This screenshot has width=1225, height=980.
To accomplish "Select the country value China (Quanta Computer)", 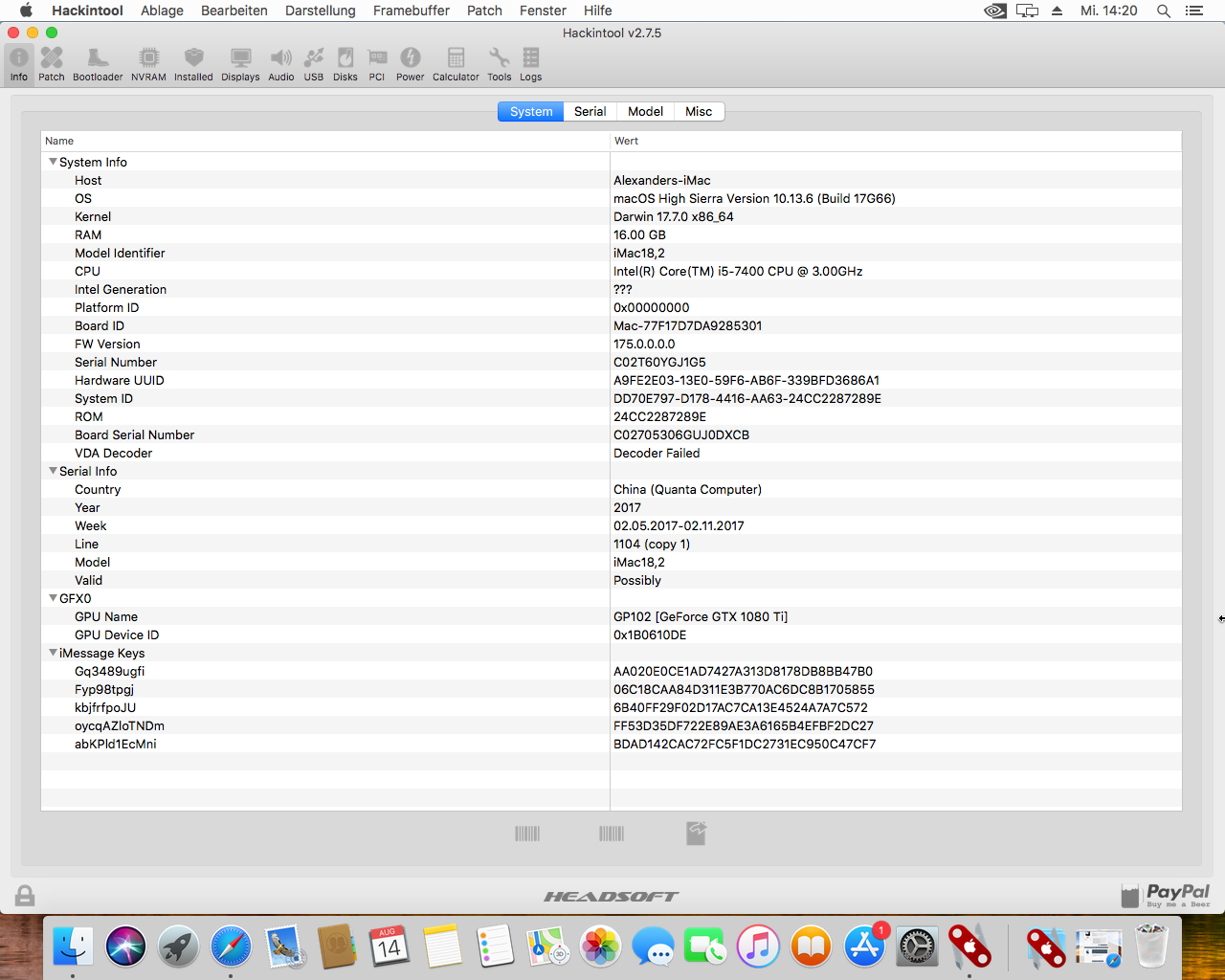I will (687, 489).
